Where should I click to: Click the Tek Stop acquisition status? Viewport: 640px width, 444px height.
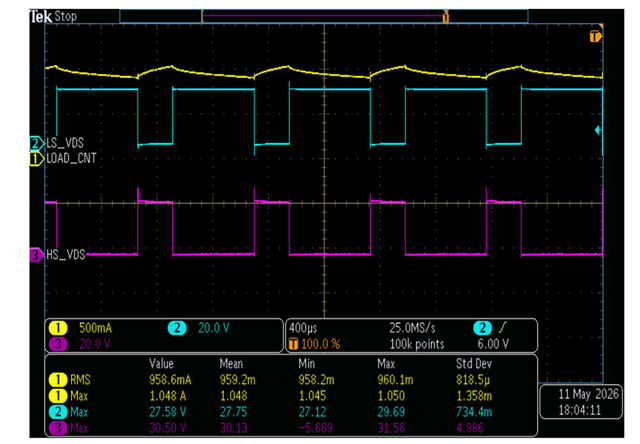pyautogui.click(x=53, y=16)
